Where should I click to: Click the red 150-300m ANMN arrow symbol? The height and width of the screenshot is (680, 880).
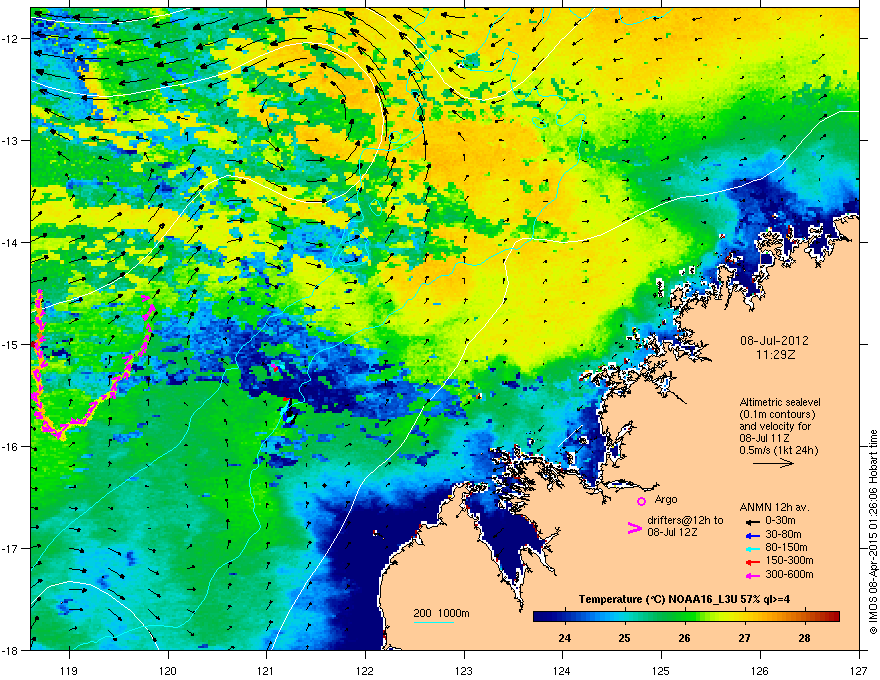[752, 562]
